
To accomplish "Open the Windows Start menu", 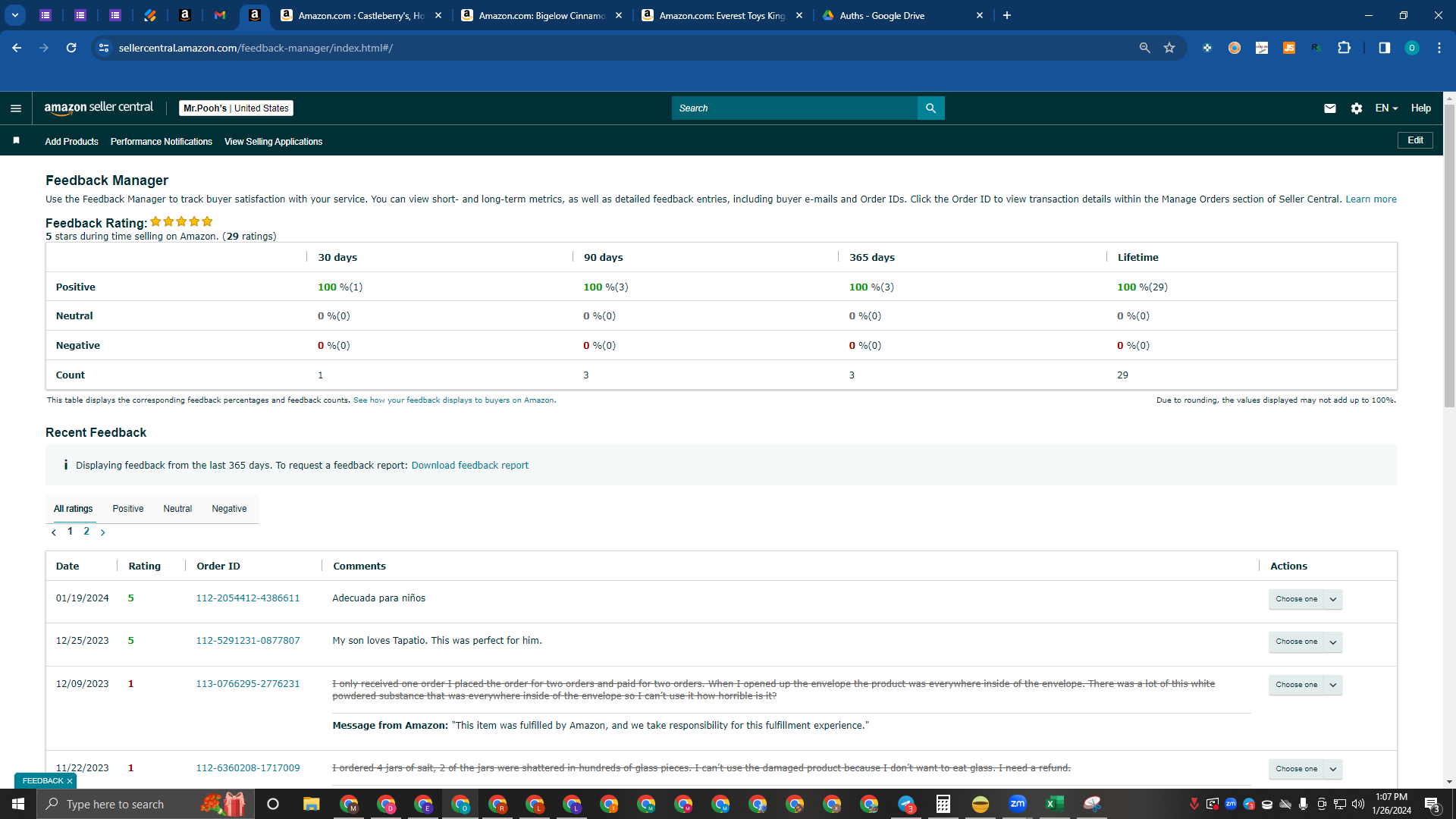I will pyautogui.click(x=18, y=804).
